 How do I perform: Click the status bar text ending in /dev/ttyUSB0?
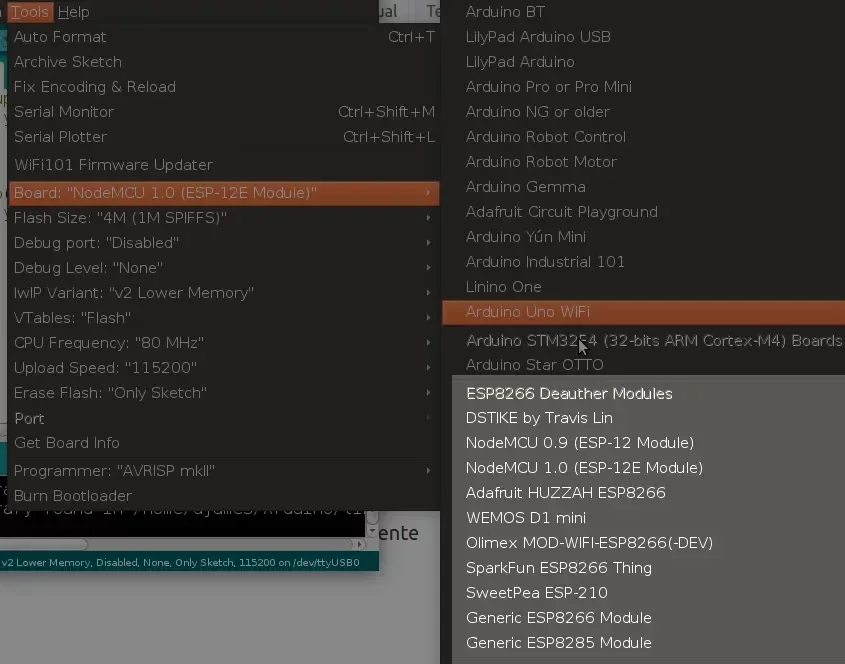[x=180, y=563]
